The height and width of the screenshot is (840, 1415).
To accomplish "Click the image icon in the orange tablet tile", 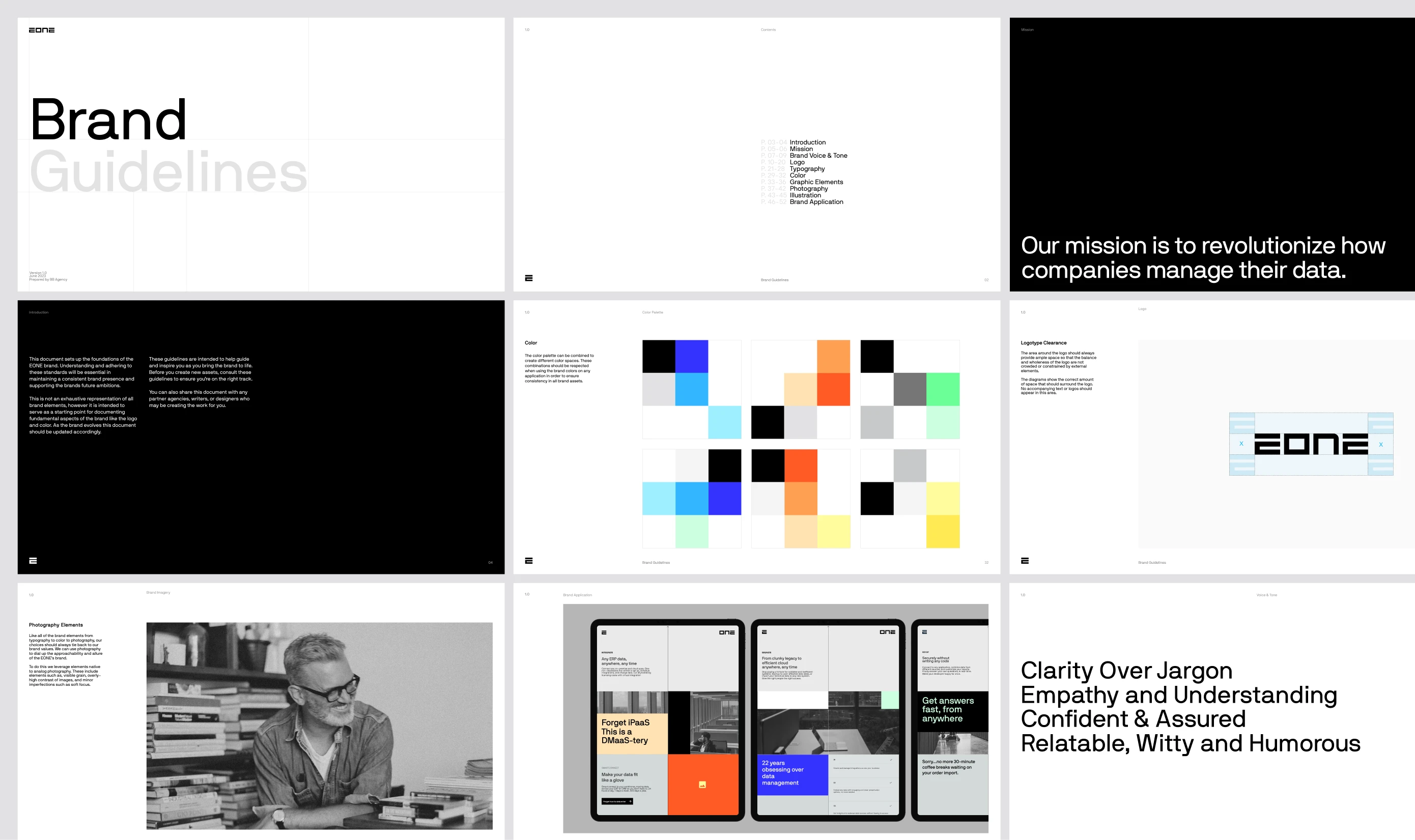I will point(702,785).
